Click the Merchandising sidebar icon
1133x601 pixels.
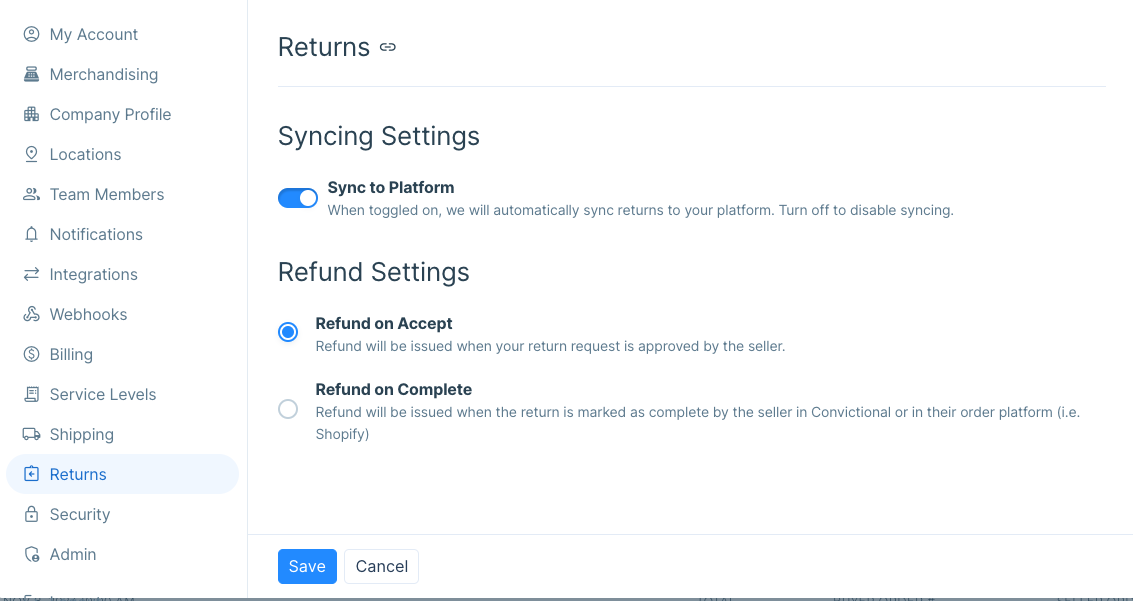coord(31,74)
